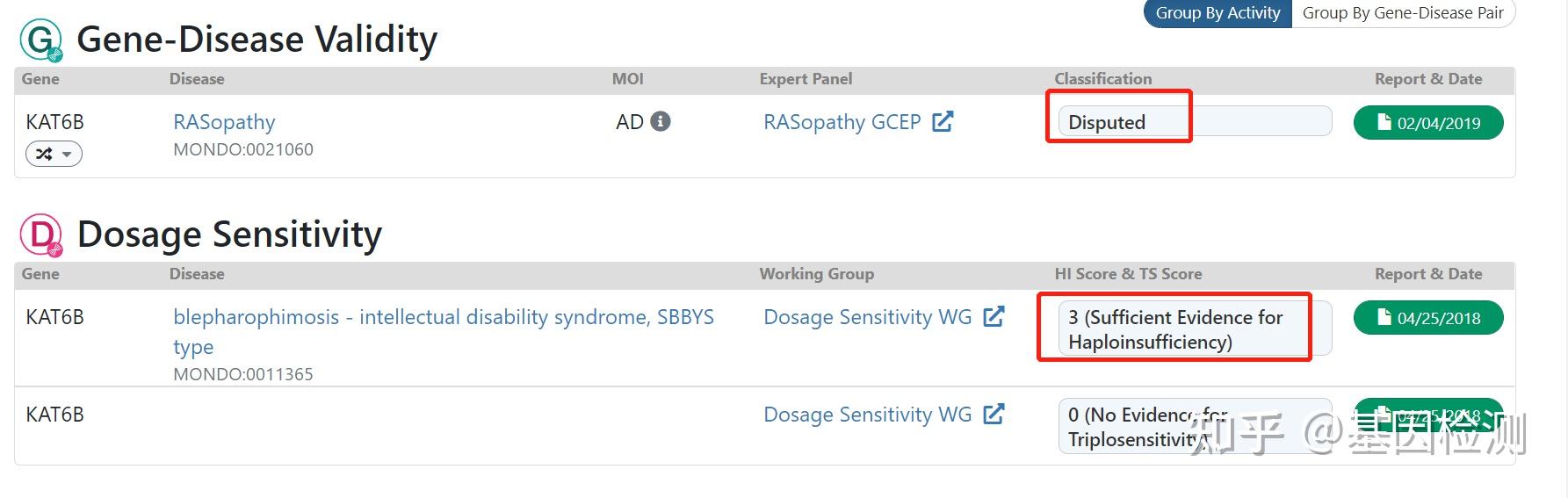Switch to Group By Gene-Disease Pair view
Screen dimensions: 1568x498
click(x=1403, y=13)
